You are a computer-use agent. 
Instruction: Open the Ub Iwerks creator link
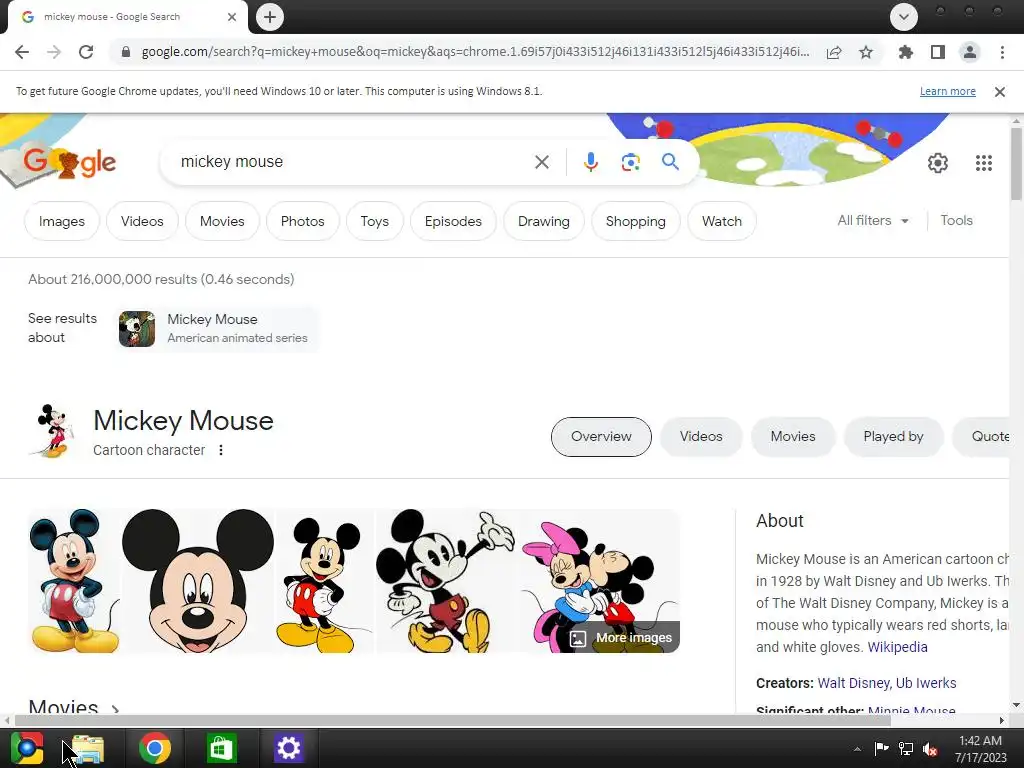tap(926, 683)
